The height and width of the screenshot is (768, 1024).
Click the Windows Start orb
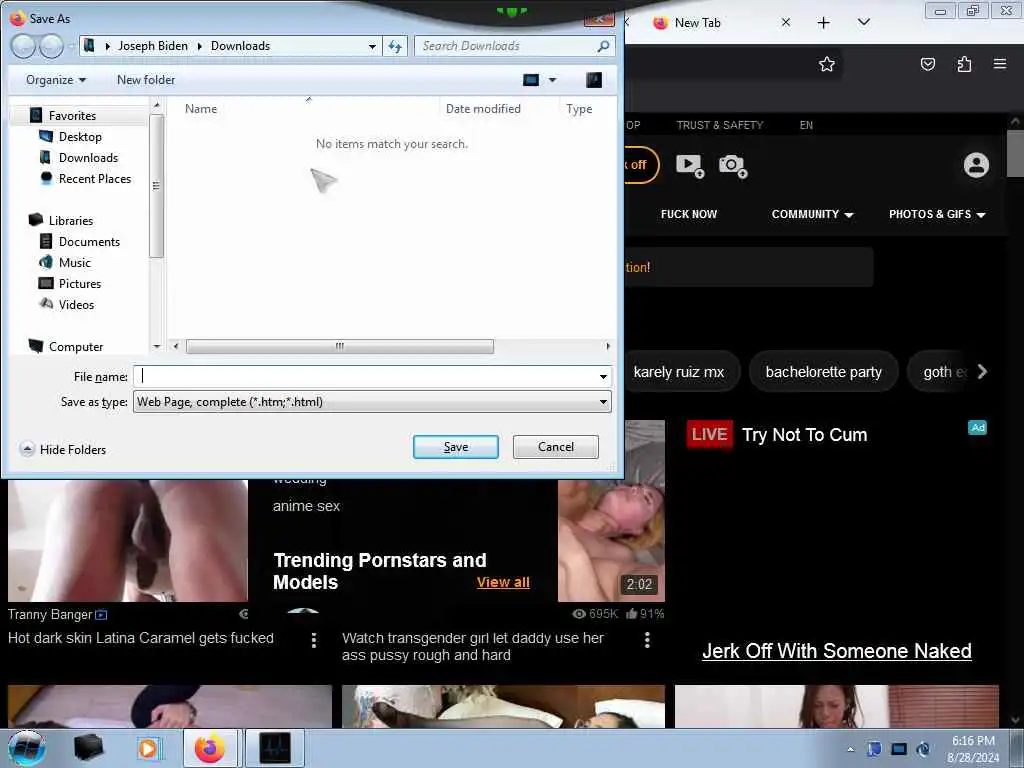[26, 748]
